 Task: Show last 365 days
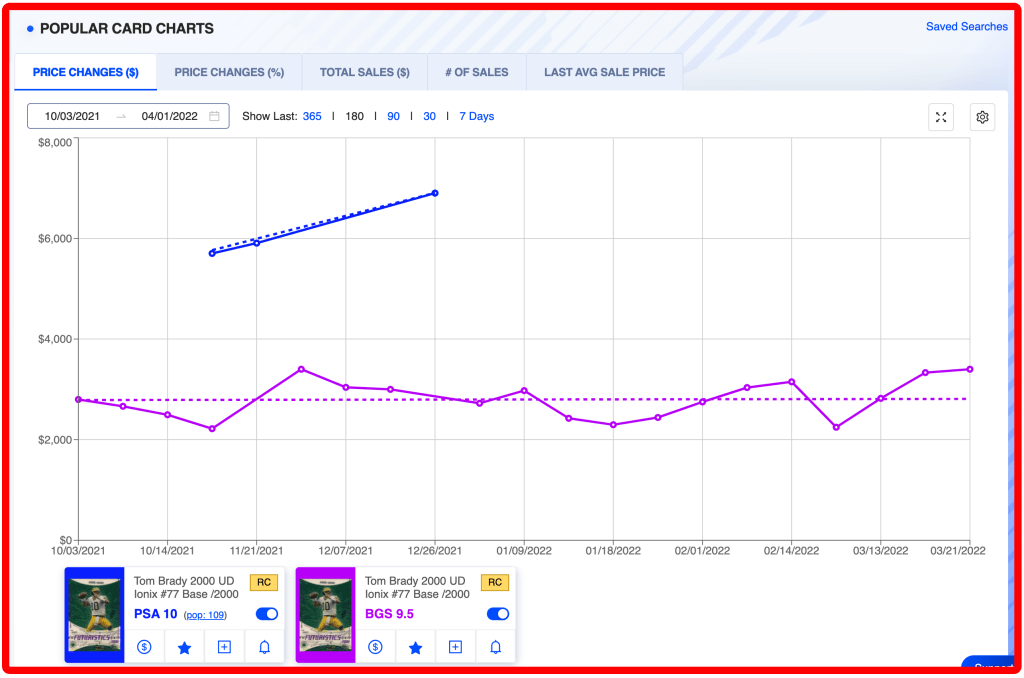312,116
